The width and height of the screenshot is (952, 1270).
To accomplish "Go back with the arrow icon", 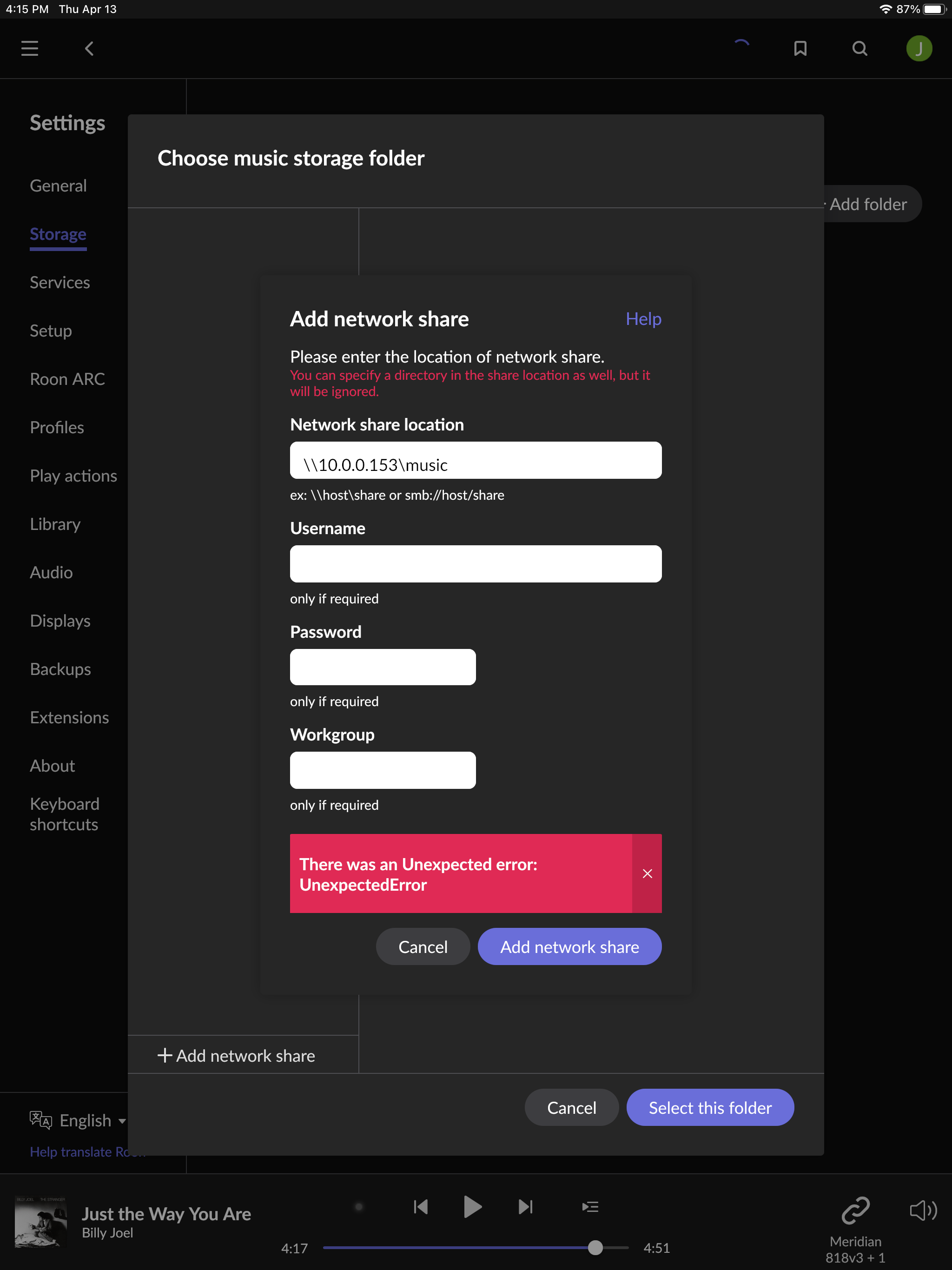I will point(90,48).
